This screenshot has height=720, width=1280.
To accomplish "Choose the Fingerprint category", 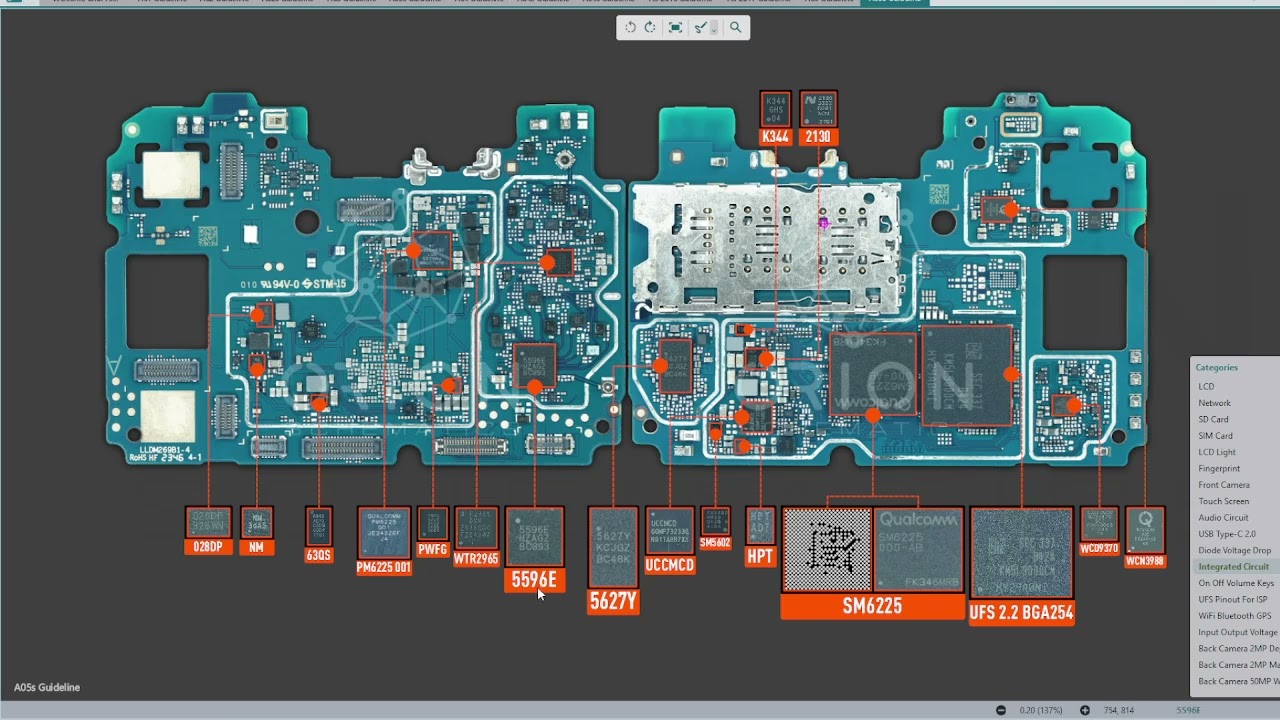I will click(1219, 468).
